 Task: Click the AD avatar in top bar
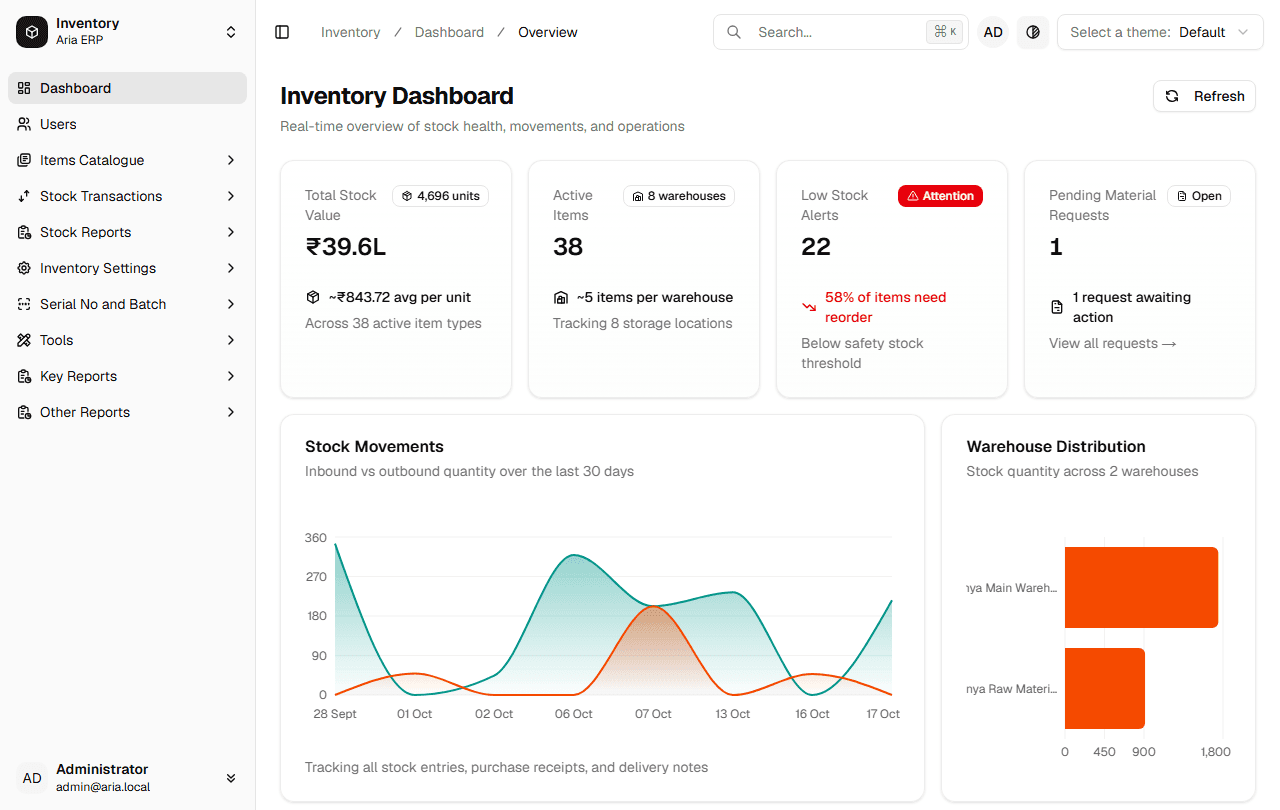click(993, 32)
